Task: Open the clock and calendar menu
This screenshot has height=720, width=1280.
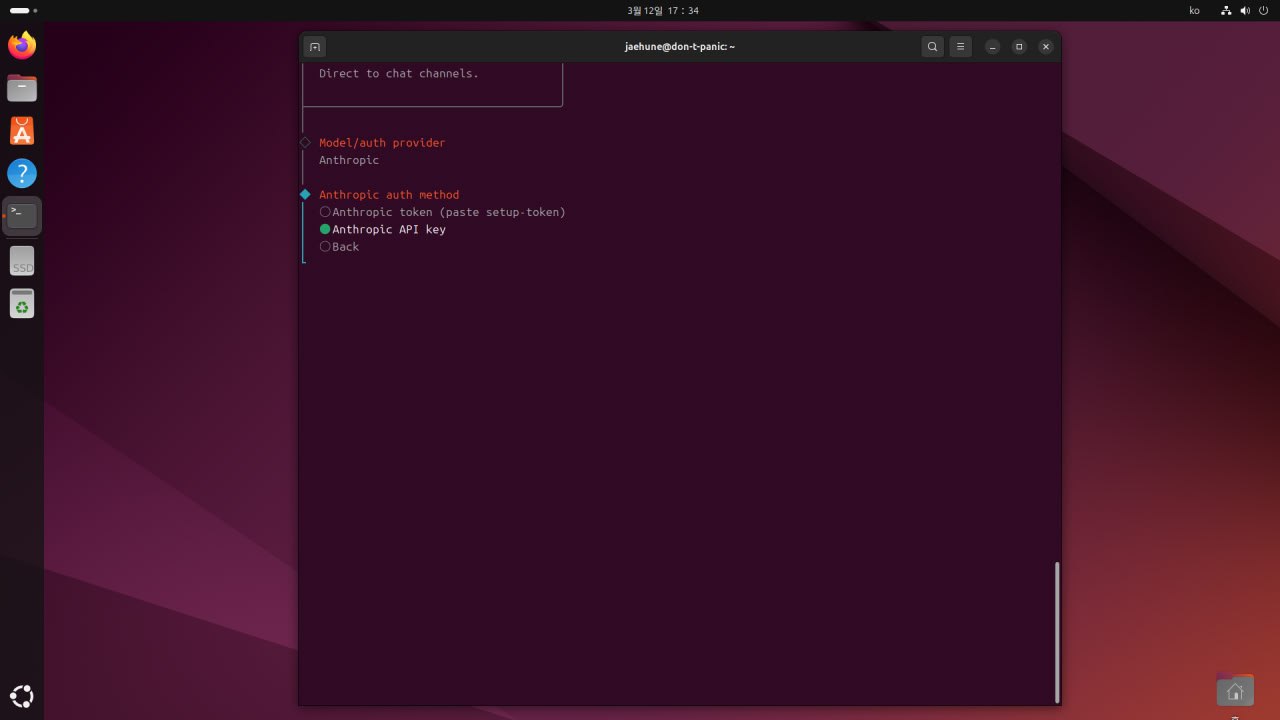Action: click(663, 10)
